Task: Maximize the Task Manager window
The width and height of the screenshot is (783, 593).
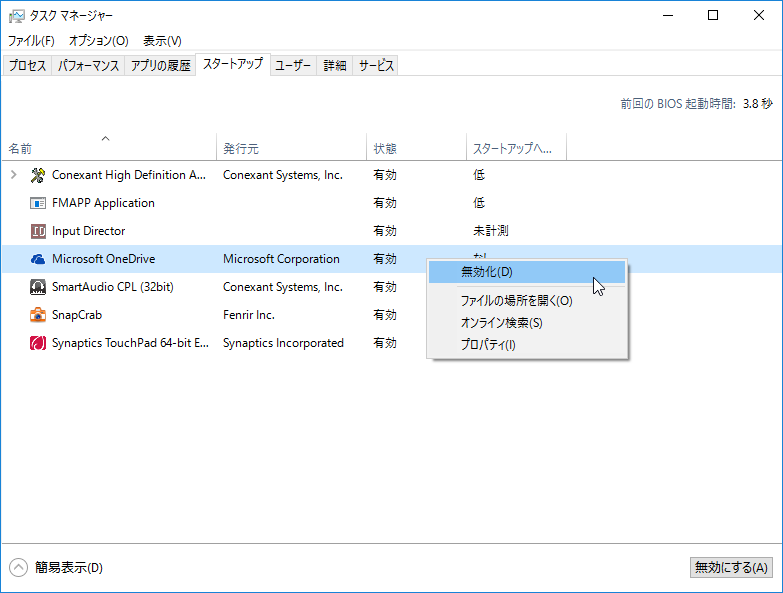Action: point(713,15)
